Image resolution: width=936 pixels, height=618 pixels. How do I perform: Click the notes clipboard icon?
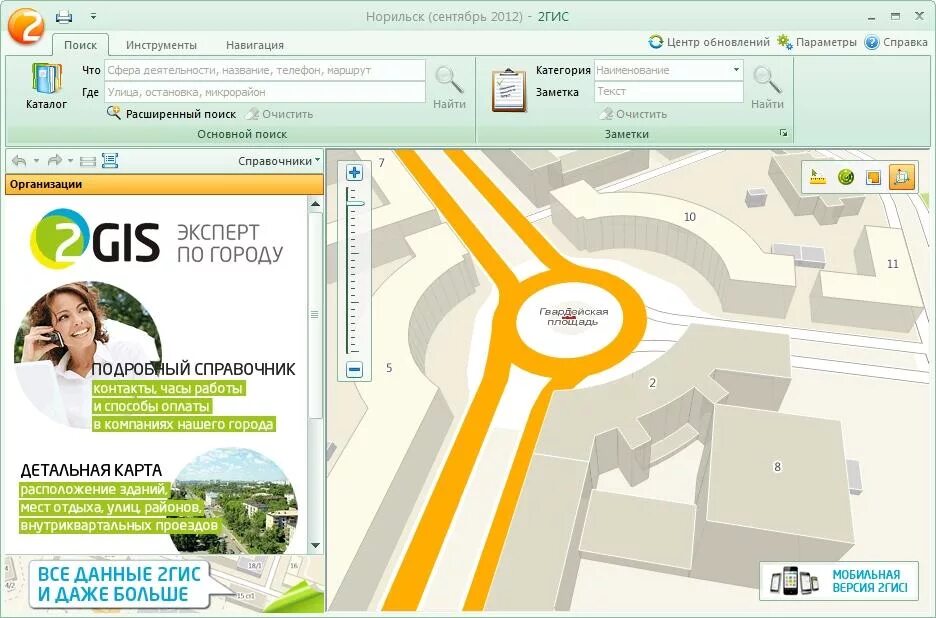coord(509,90)
